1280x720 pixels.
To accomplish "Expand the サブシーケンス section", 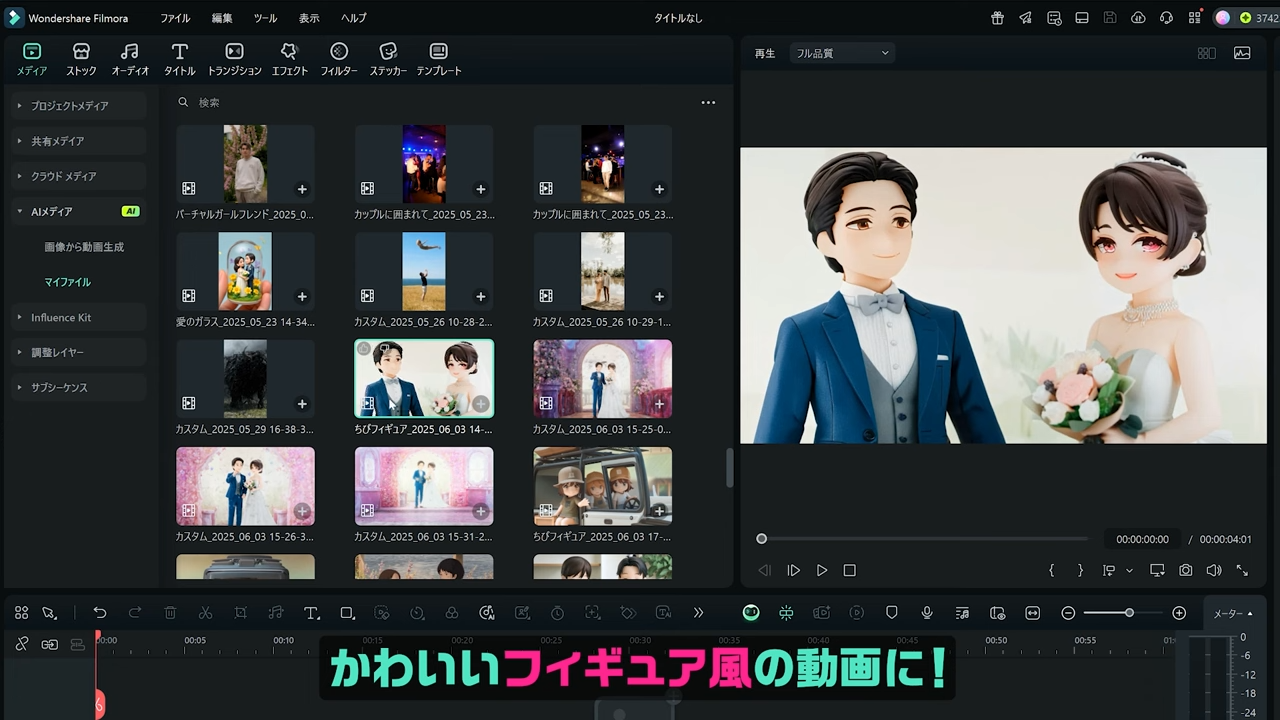I will click(x=80, y=387).
